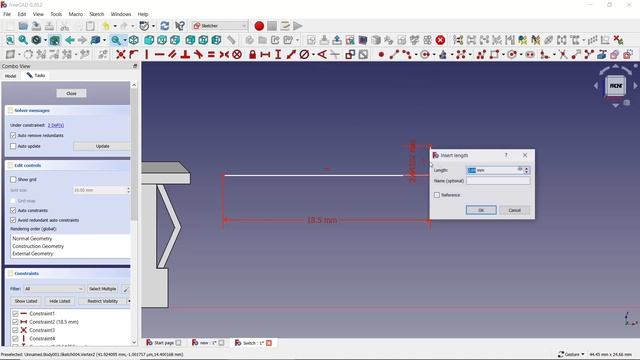Click the red Record macro button
The height and width of the screenshot is (360, 640).
[259, 26]
